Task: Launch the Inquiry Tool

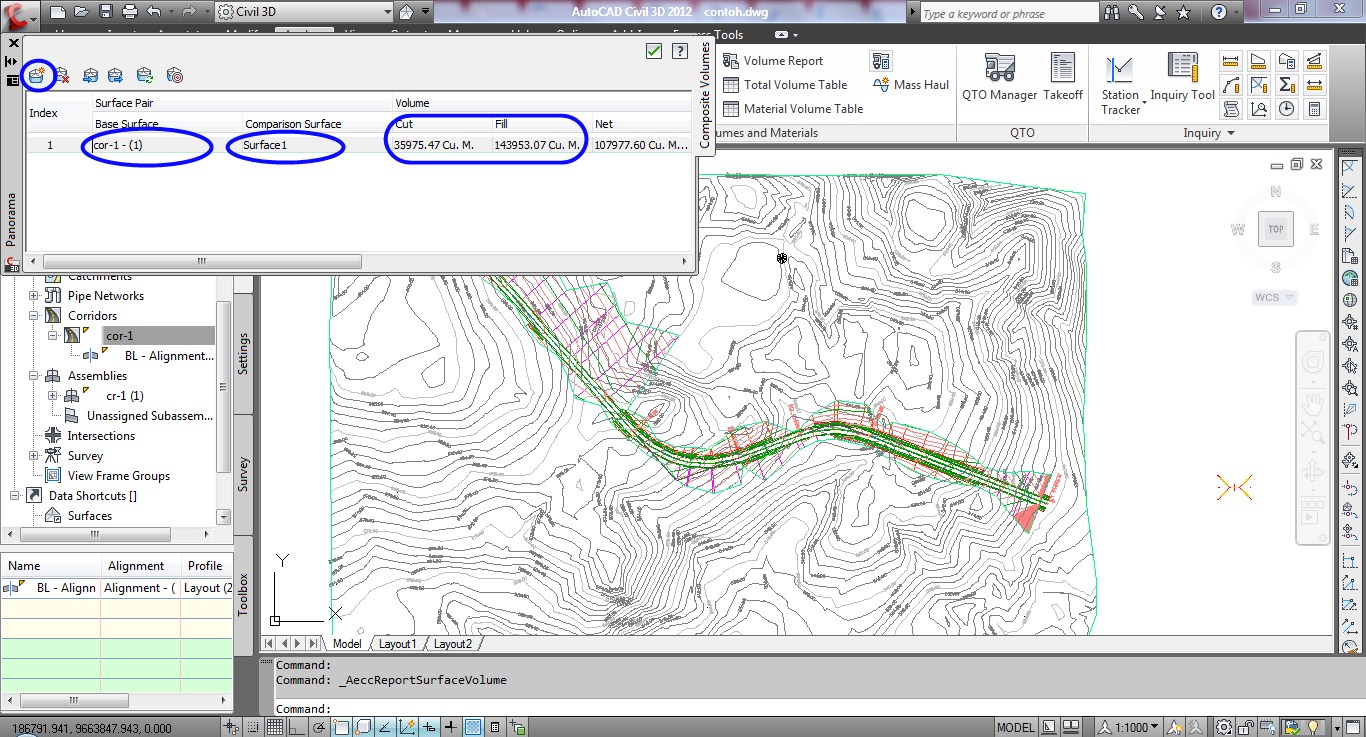Action: tap(1183, 77)
